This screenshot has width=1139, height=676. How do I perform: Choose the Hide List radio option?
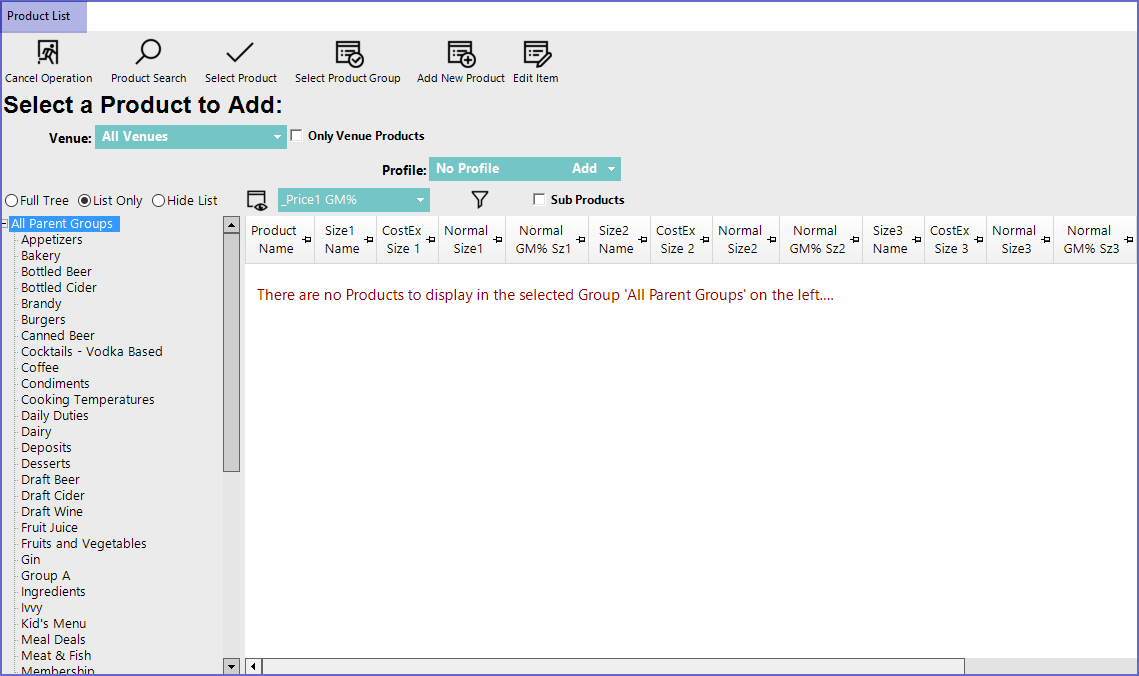click(159, 201)
